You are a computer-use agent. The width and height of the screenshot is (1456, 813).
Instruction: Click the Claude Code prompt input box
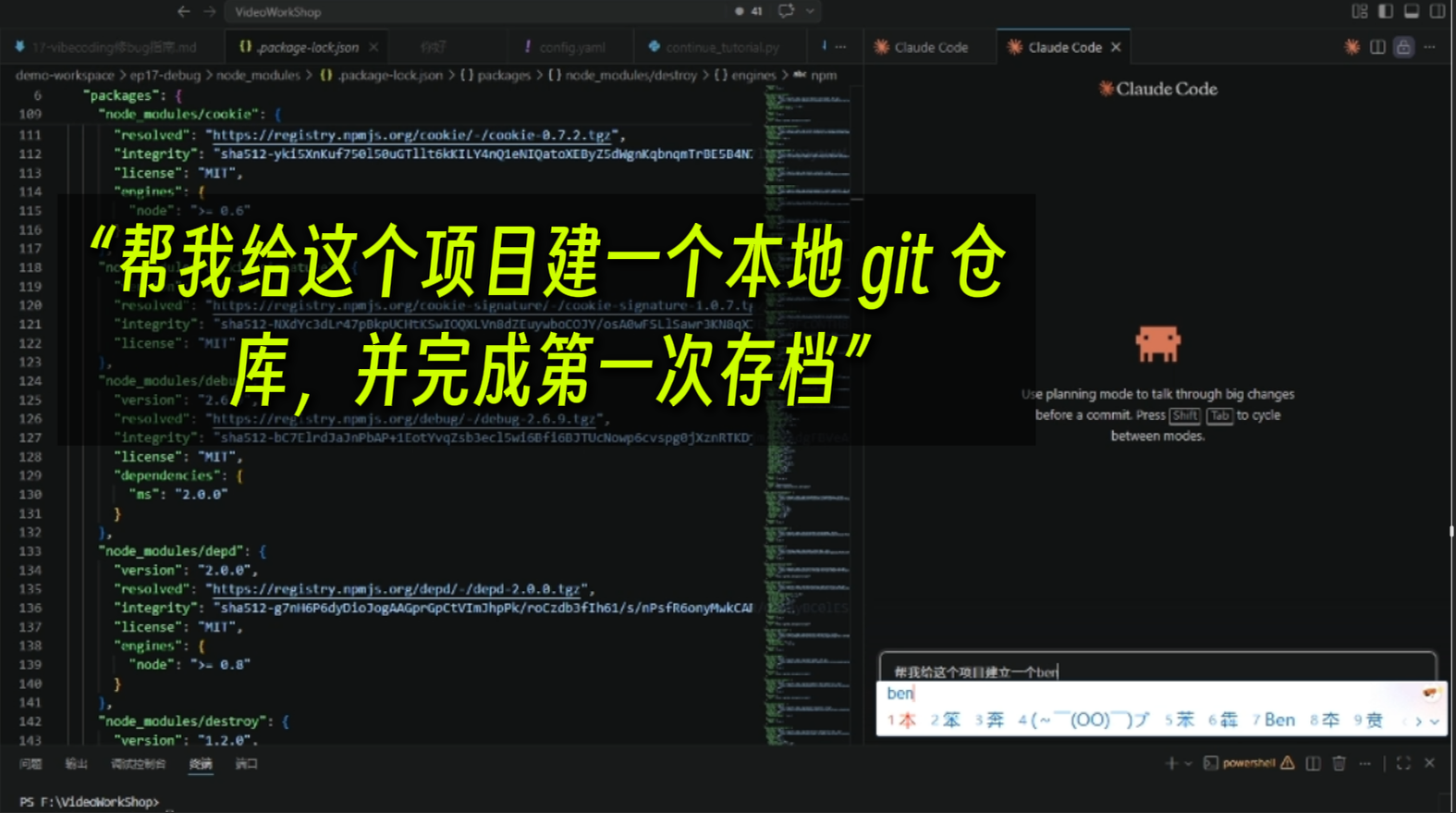click(x=1156, y=671)
